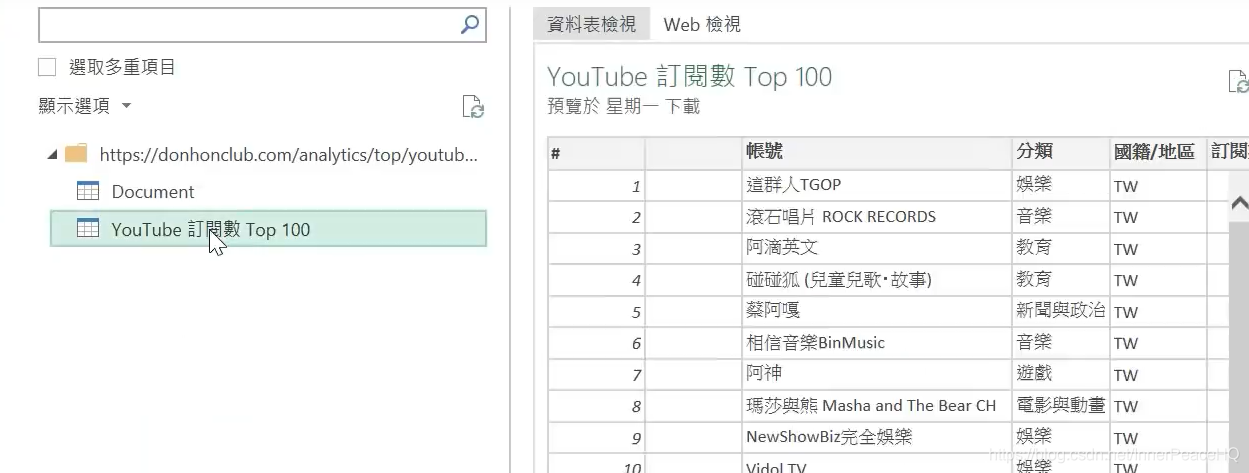Click row number 9 cell

click(596, 437)
